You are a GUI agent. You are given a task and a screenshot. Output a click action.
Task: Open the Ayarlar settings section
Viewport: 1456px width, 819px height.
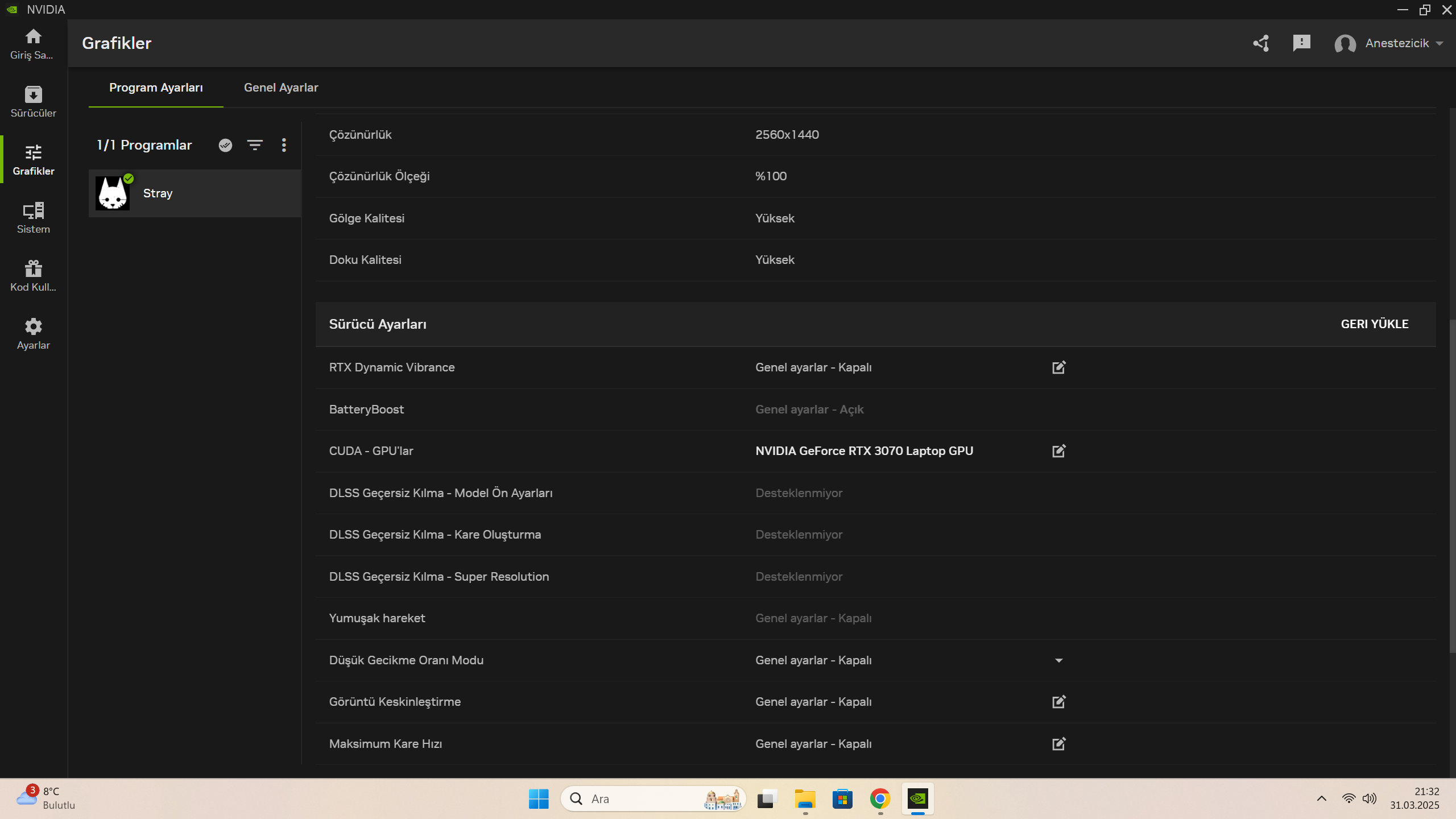(x=33, y=334)
